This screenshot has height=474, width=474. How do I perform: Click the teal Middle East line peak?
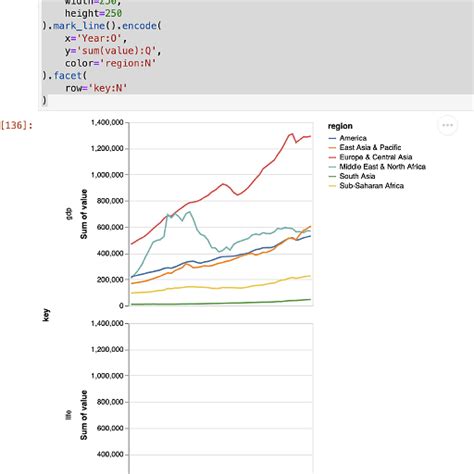point(190,212)
